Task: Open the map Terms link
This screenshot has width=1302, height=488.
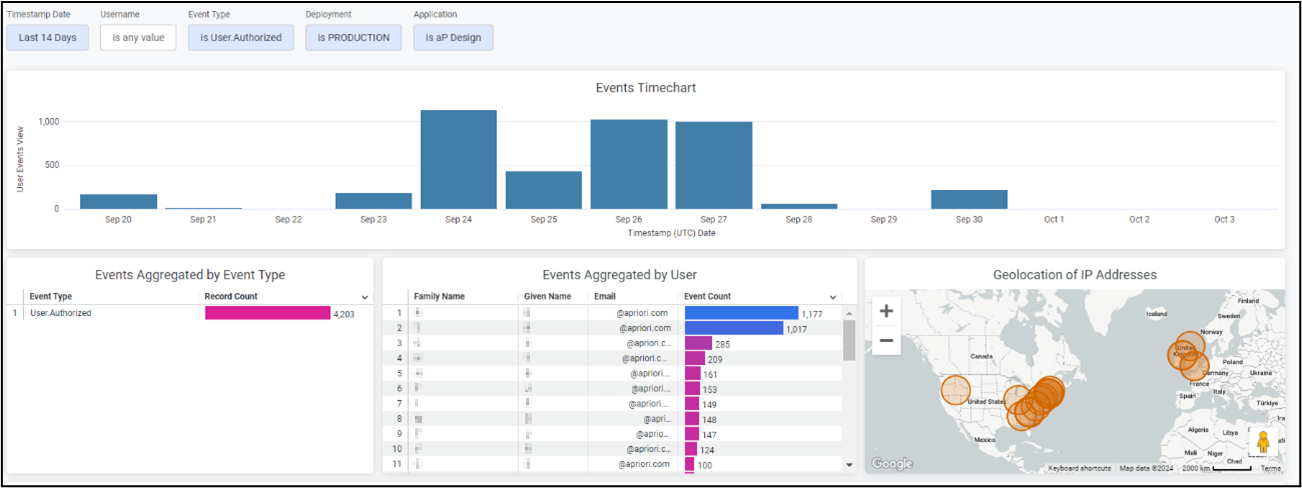Action: point(1270,468)
